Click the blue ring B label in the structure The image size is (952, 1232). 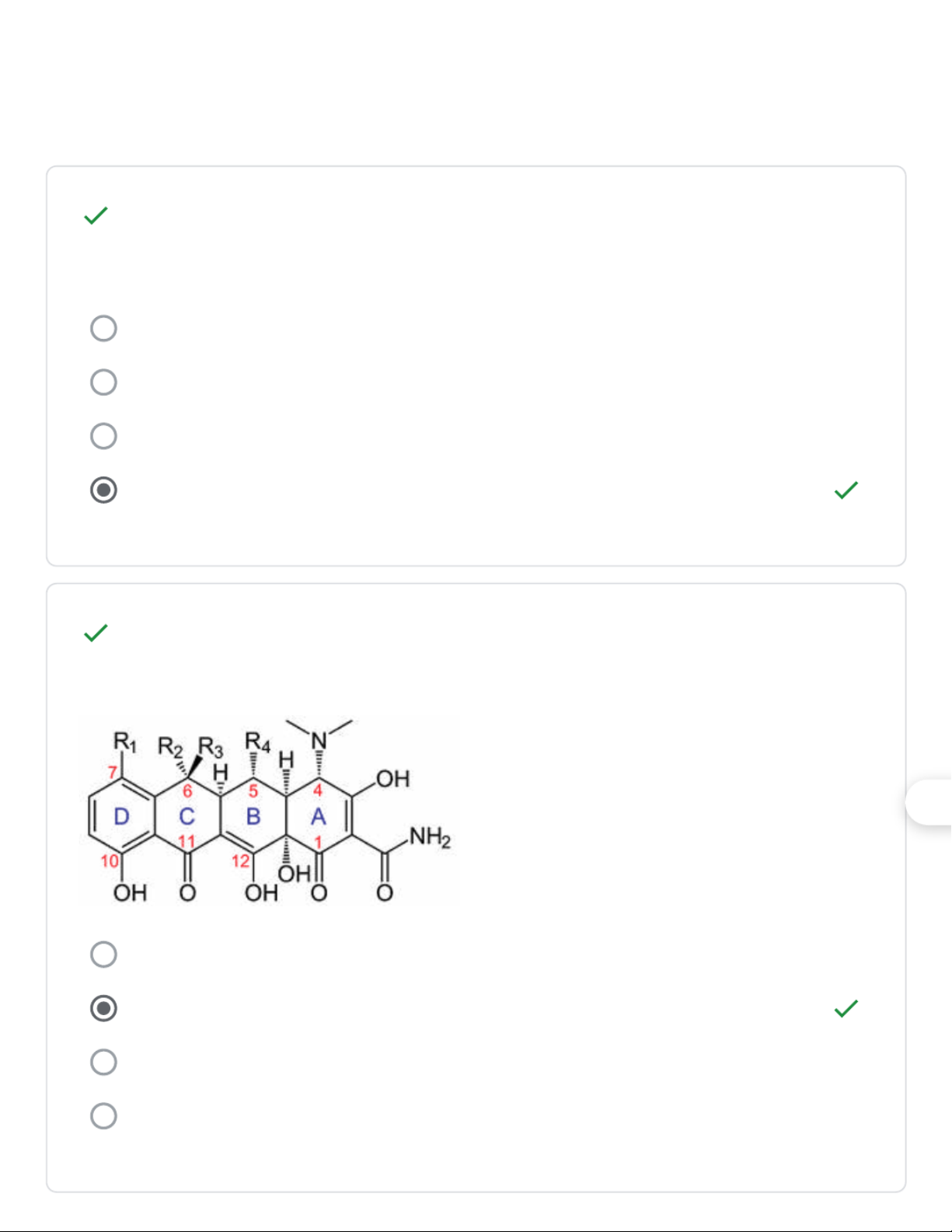point(253,816)
